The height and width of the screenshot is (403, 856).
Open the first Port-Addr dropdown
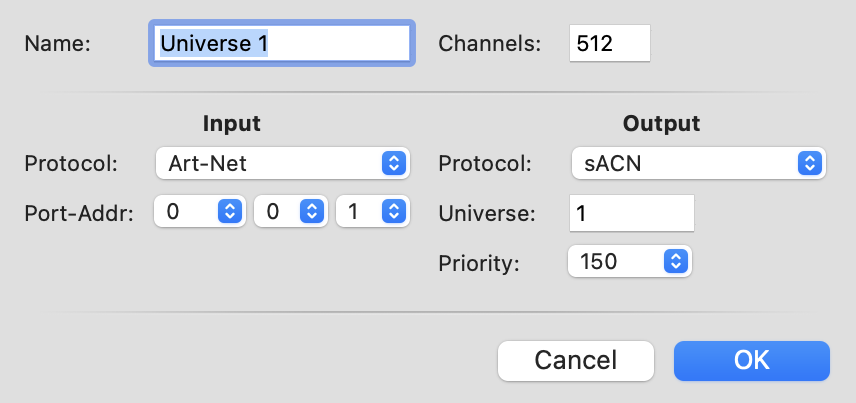(200, 211)
